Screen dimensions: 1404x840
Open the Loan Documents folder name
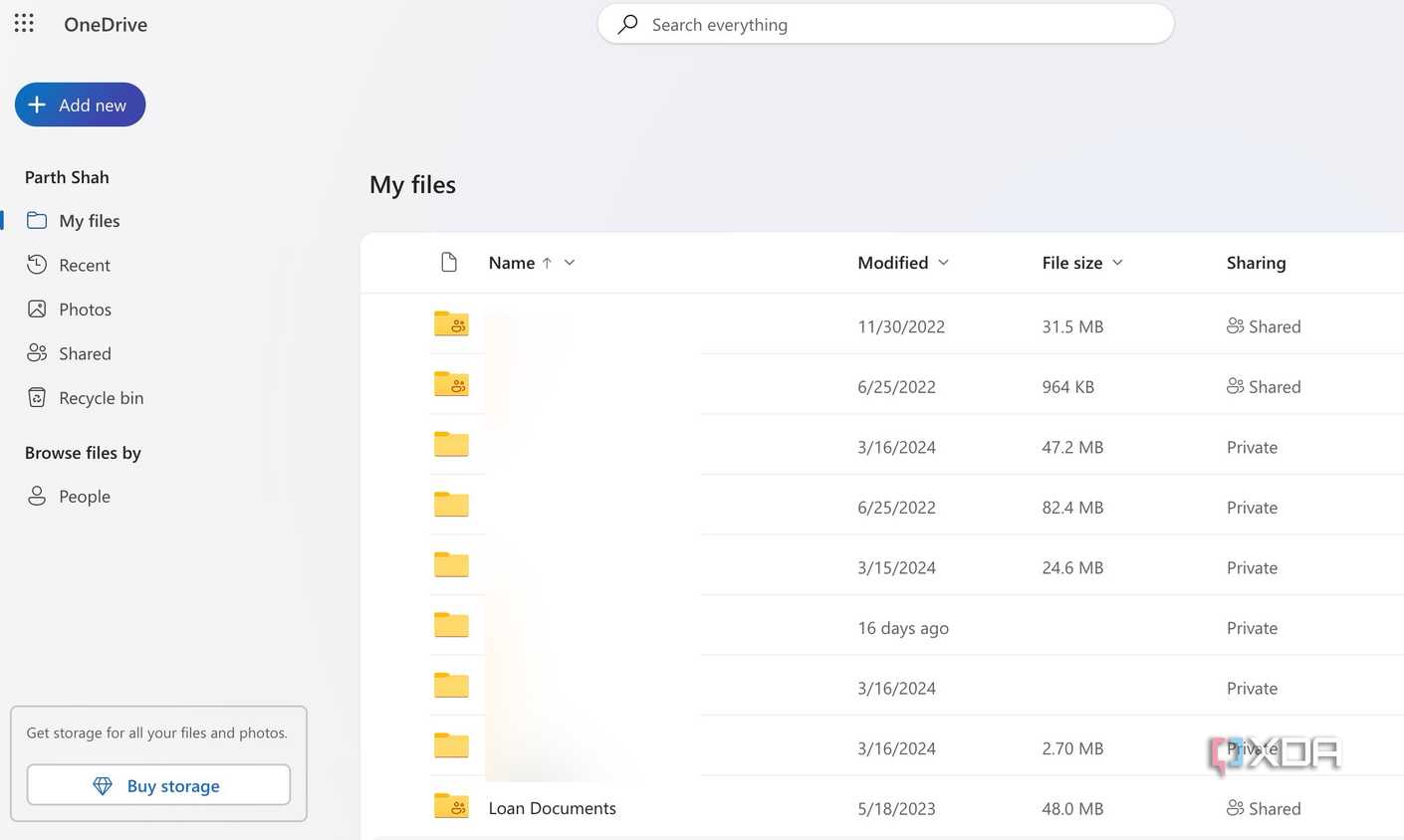[x=552, y=808]
